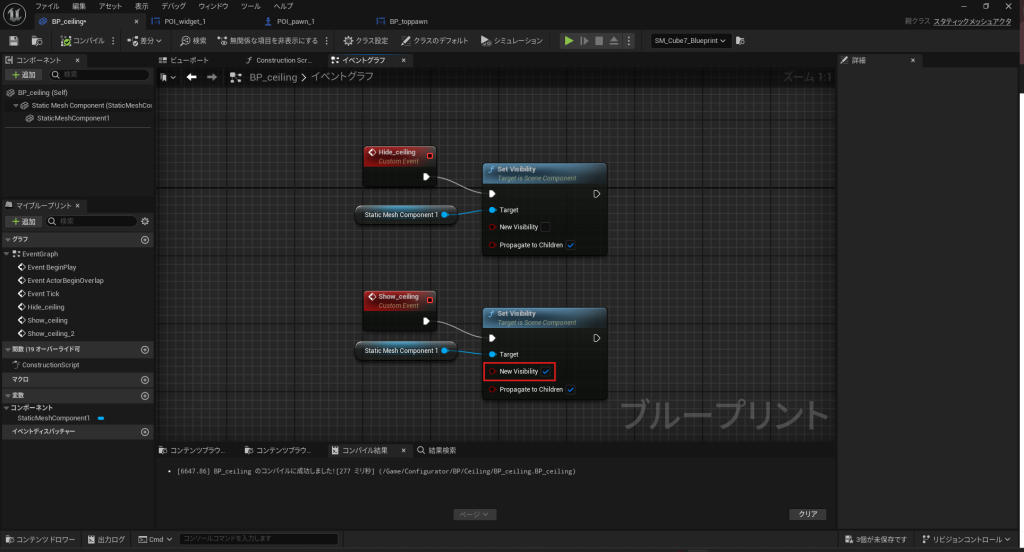Viewport: 1024px width, 552px height.
Task: Click the save icon in the toolbar
Action: (14, 41)
